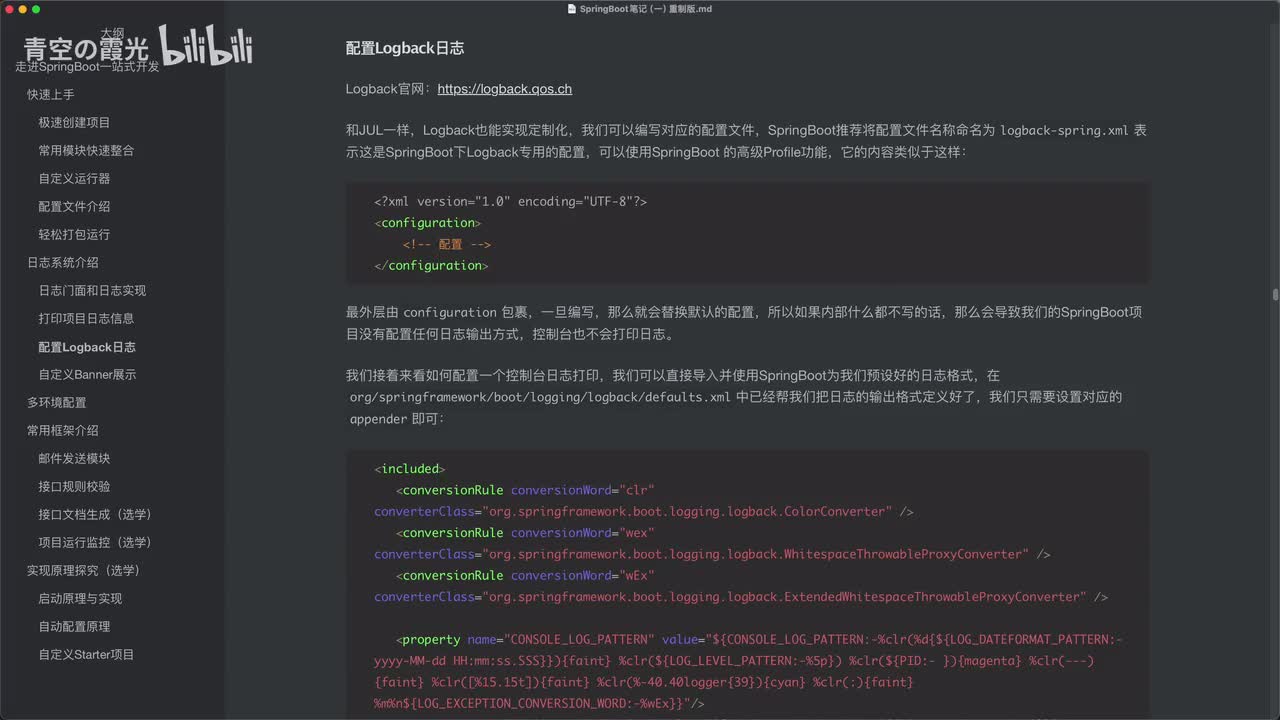Select 轻松打包运行 in sidebar
Image resolution: width=1280 pixels, height=720 pixels.
[75, 235]
